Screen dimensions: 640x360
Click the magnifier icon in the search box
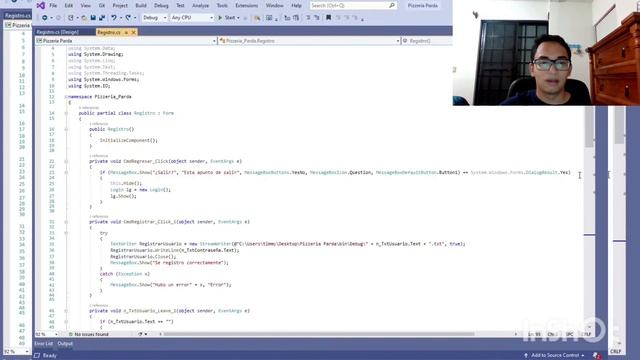tap(392, 5)
